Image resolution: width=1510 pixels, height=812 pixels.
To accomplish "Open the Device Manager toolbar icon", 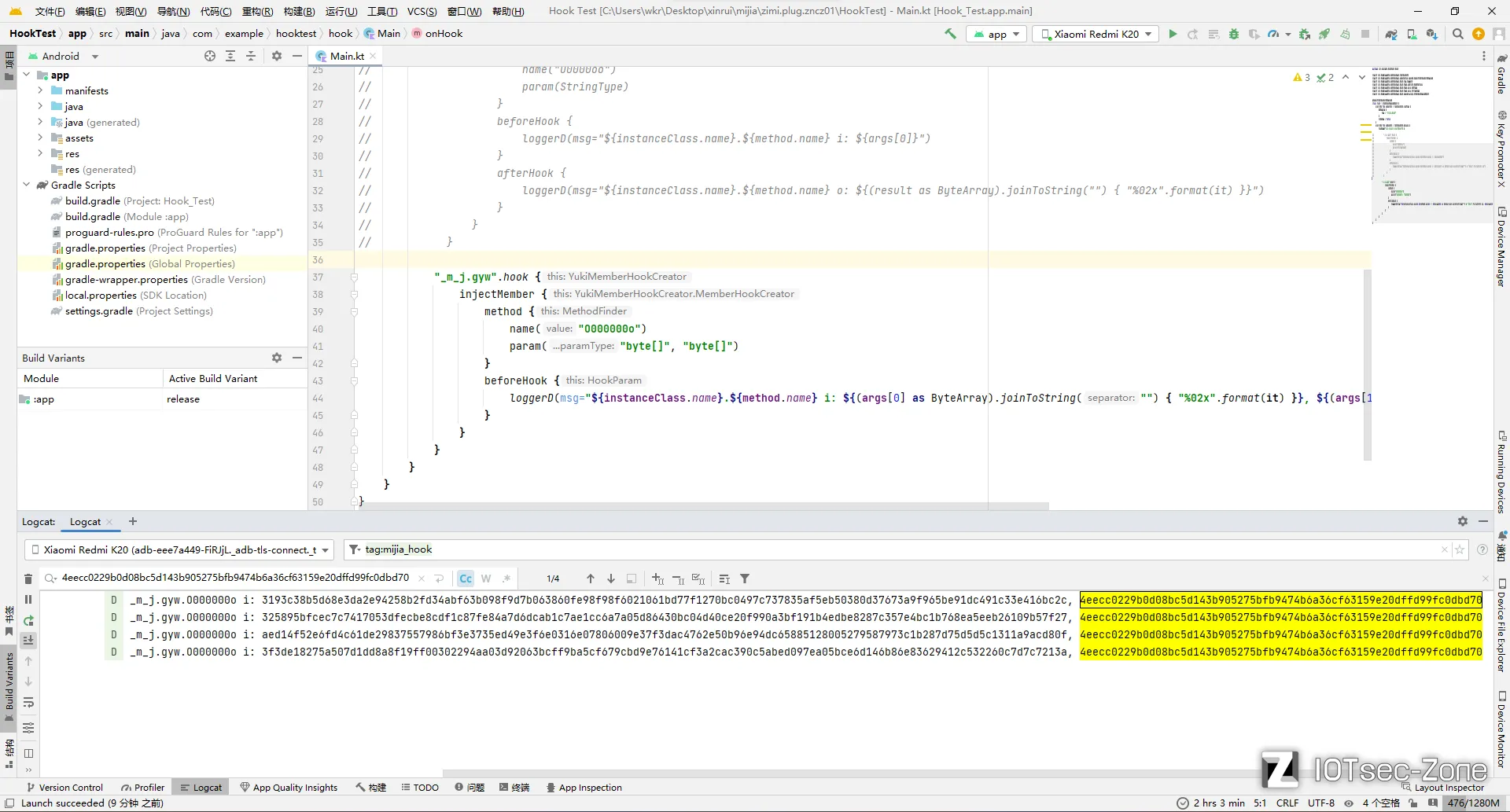I will [x=1412, y=34].
